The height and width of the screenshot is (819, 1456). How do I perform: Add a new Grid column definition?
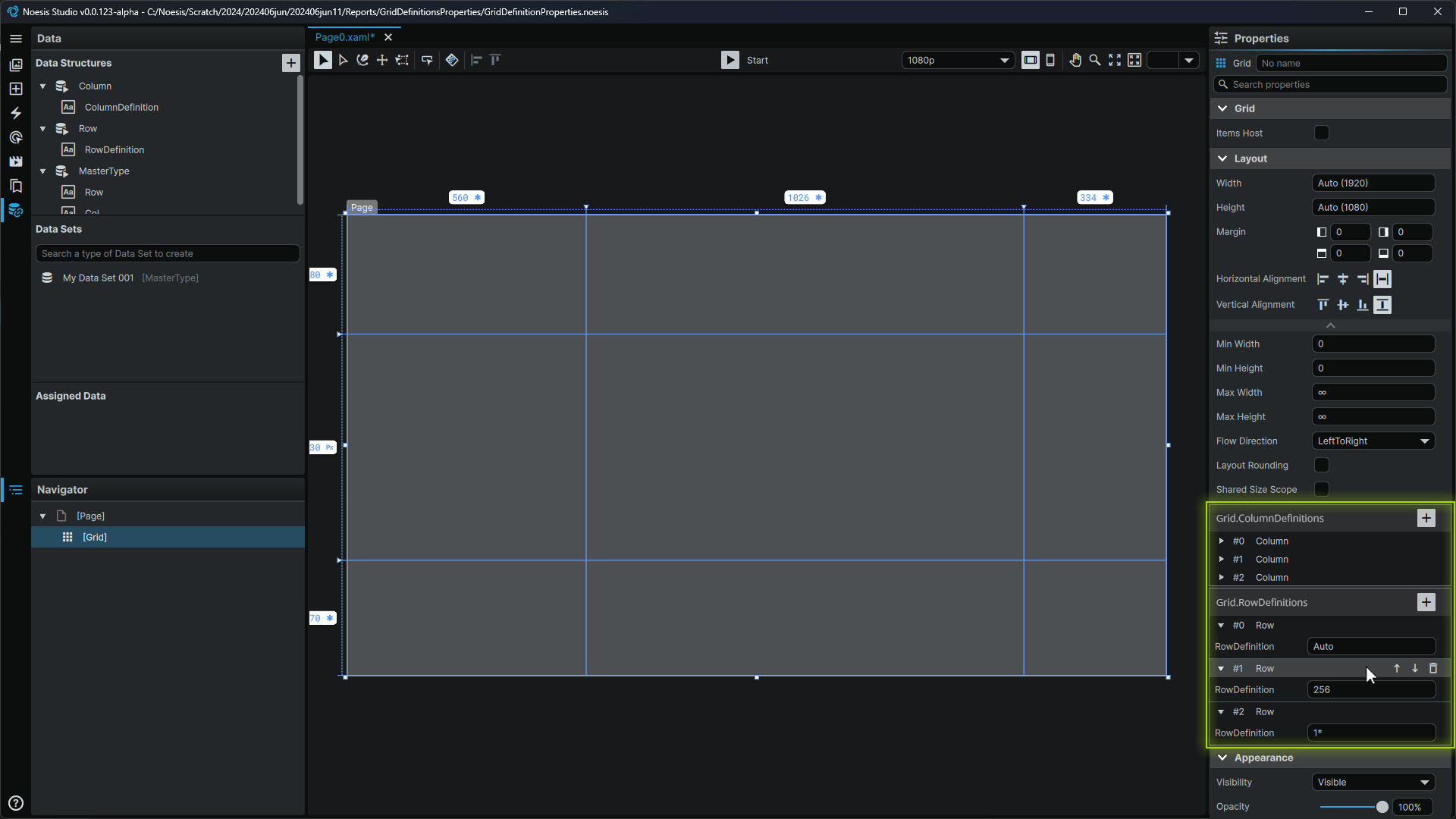tap(1426, 518)
